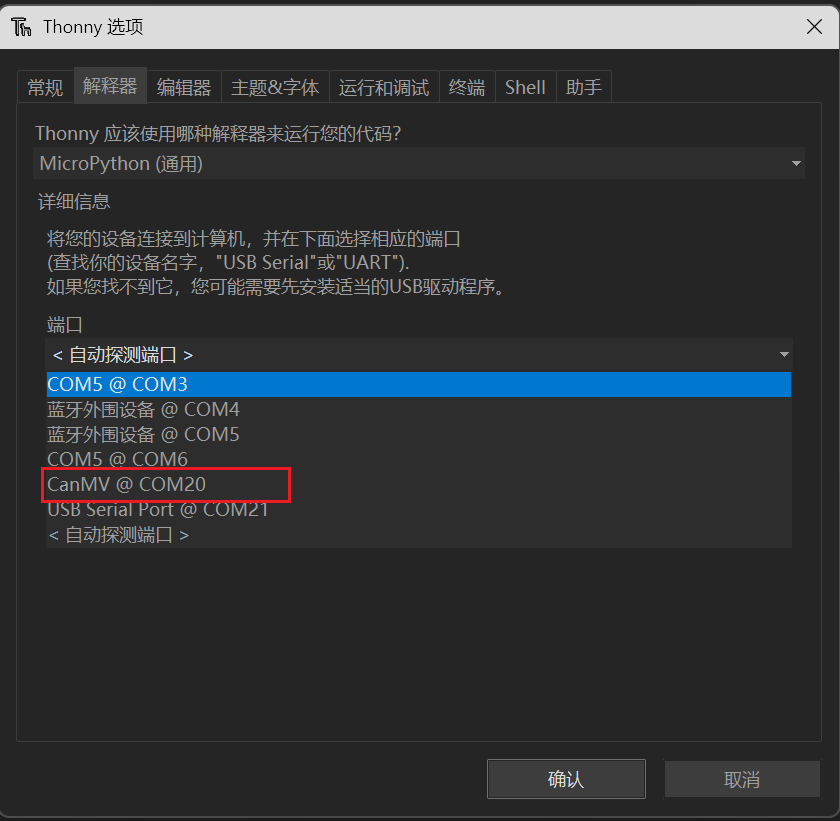Choose COM5 @ COM6 port option
The image size is (840, 821).
pos(419,459)
